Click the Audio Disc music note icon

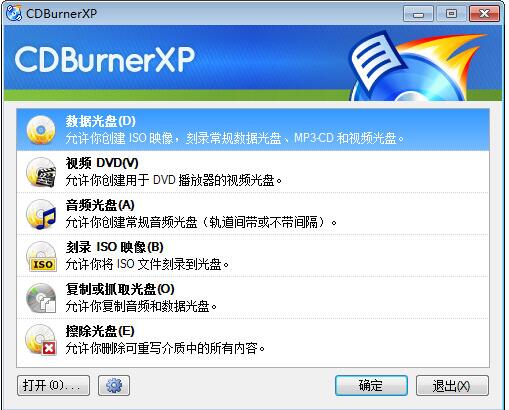[x=41, y=214]
